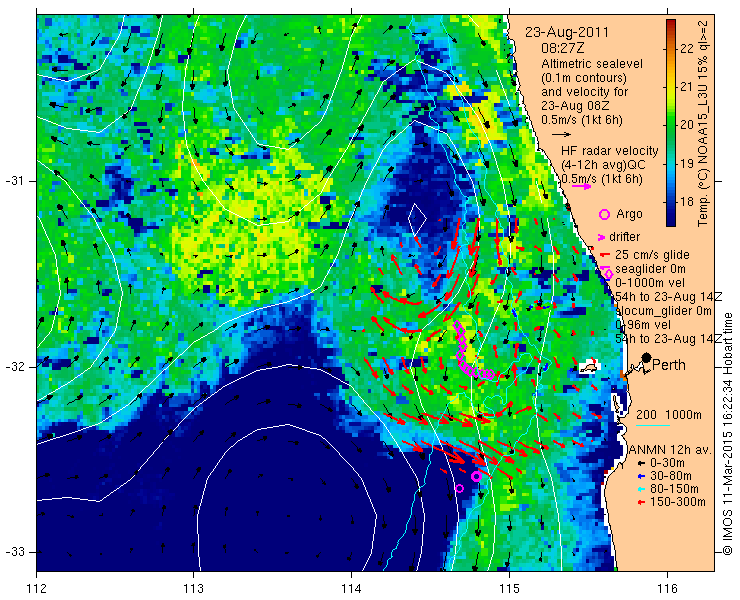Click the '30-80m' depth label
Viewport: 740px width, 600px height.
[x=671, y=476]
